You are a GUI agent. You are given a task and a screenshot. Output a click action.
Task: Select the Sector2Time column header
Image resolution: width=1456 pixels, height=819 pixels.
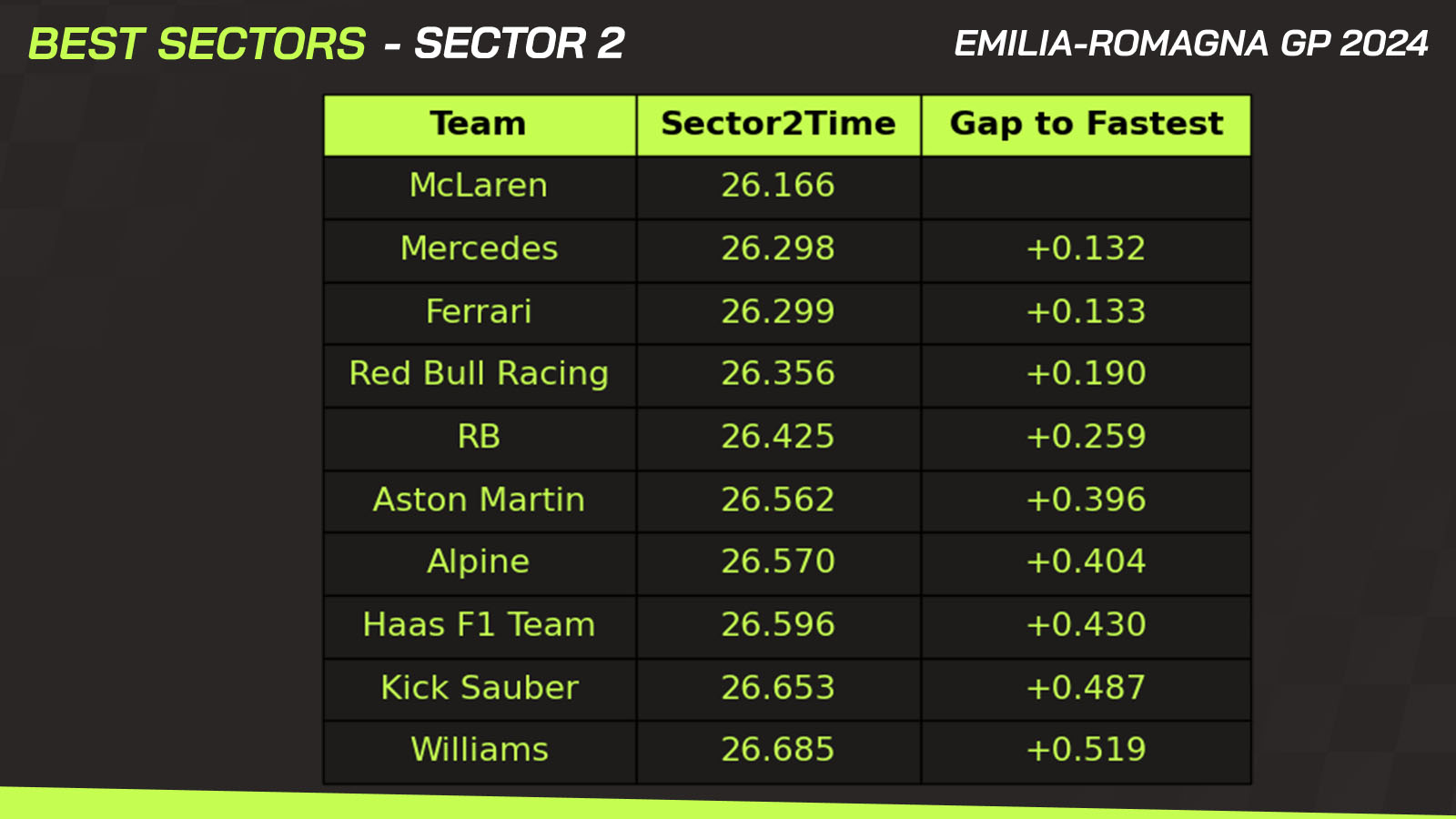[778, 125]
